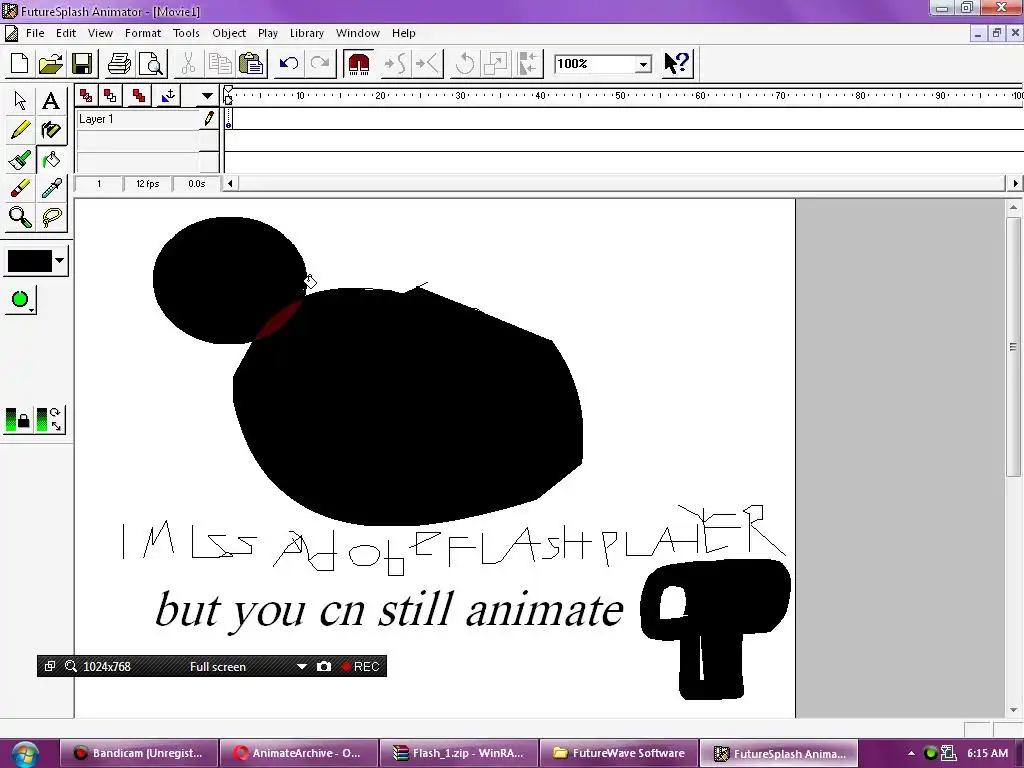
Task: Redo the last undone action
Action: (320, 63)
